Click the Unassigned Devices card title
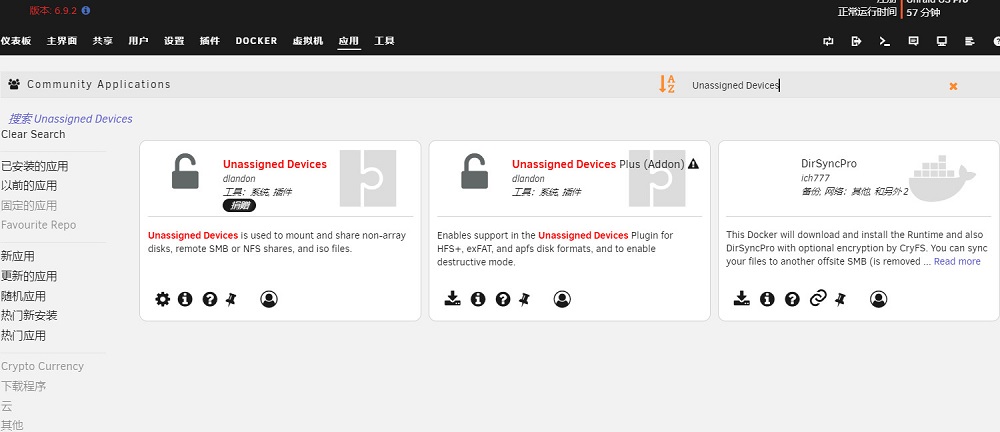The height and width of the screenshot is (432, 1000). [275, 164]
